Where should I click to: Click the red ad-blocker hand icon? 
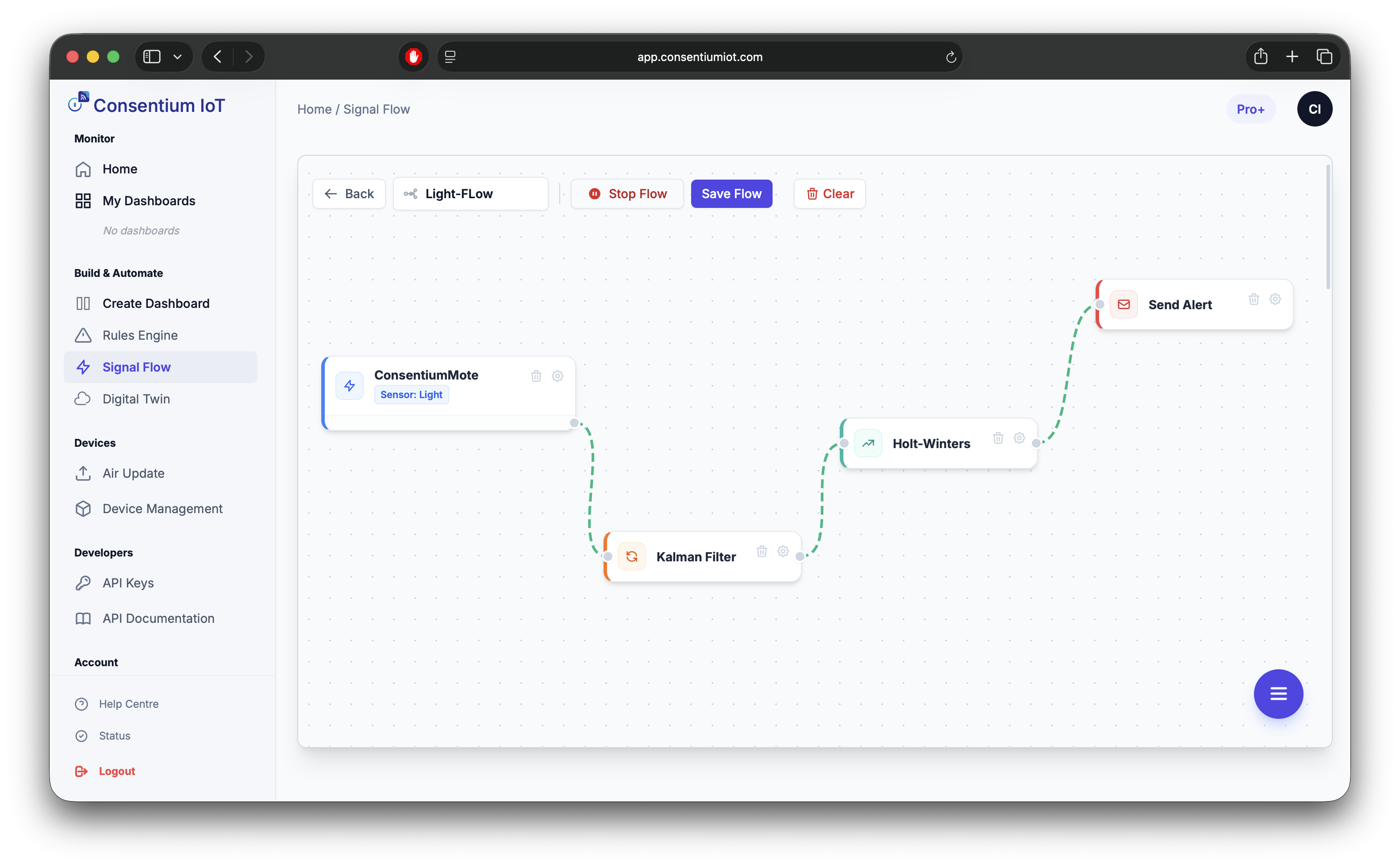[413, 57]
